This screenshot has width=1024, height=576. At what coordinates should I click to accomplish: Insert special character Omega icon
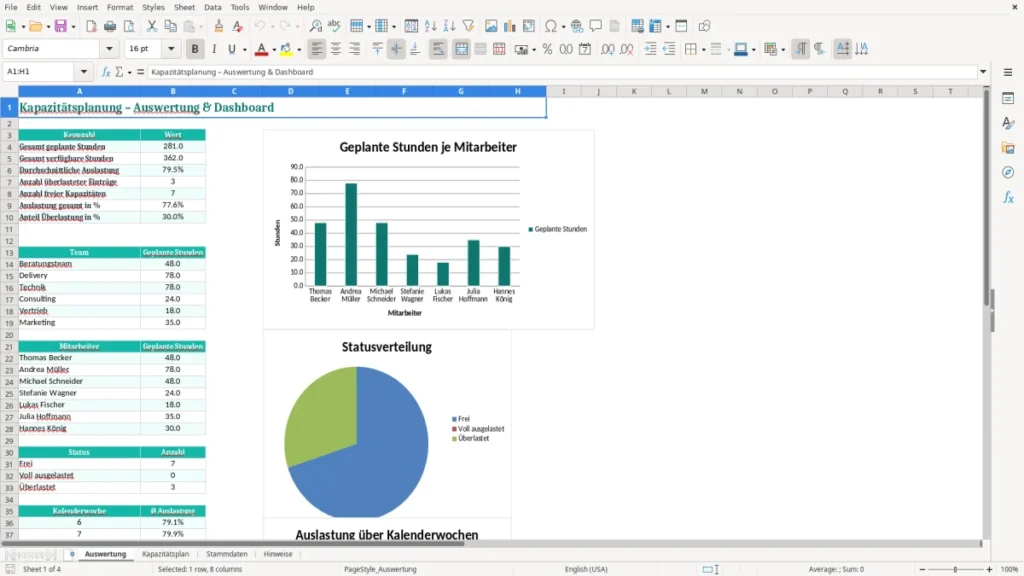pos(551,26)
